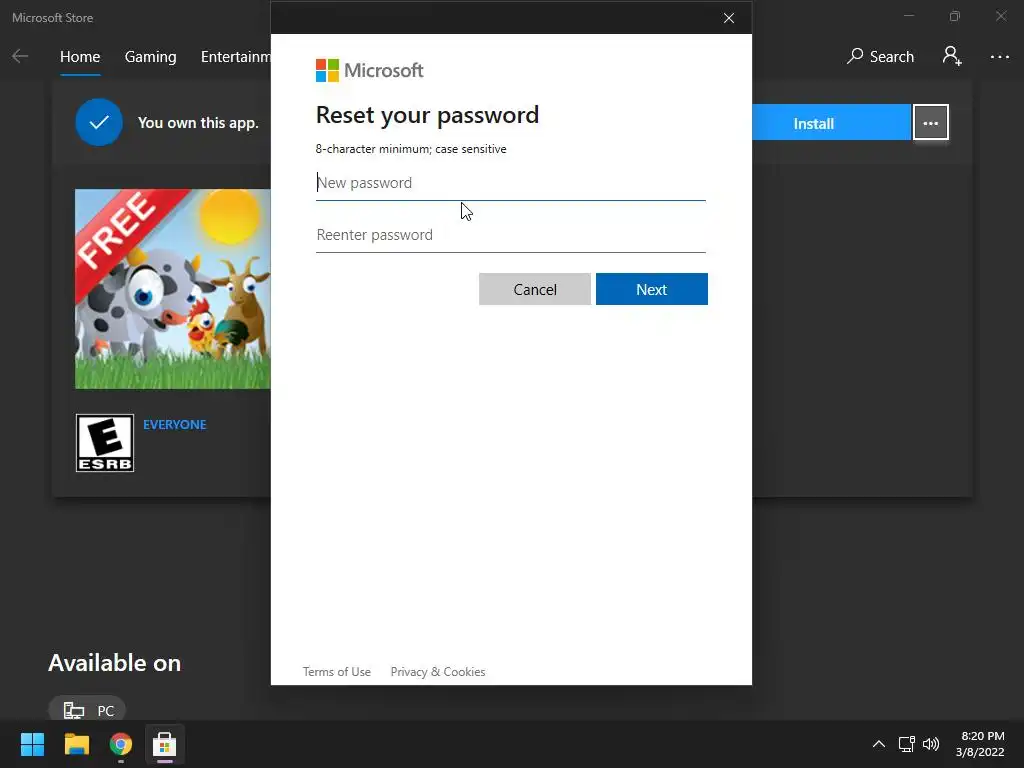Image resolution: width=1024 pixels, height=768 pixels.
Task: Switch to the Home tab
Action: click(x=80, y=57)
